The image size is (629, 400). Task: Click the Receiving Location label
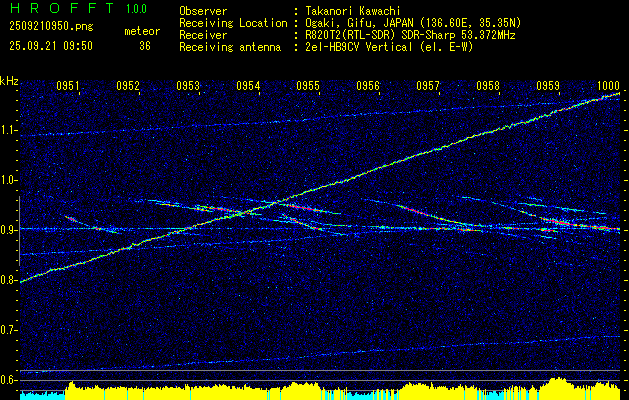pyautogui.click(x=233, y=23)
